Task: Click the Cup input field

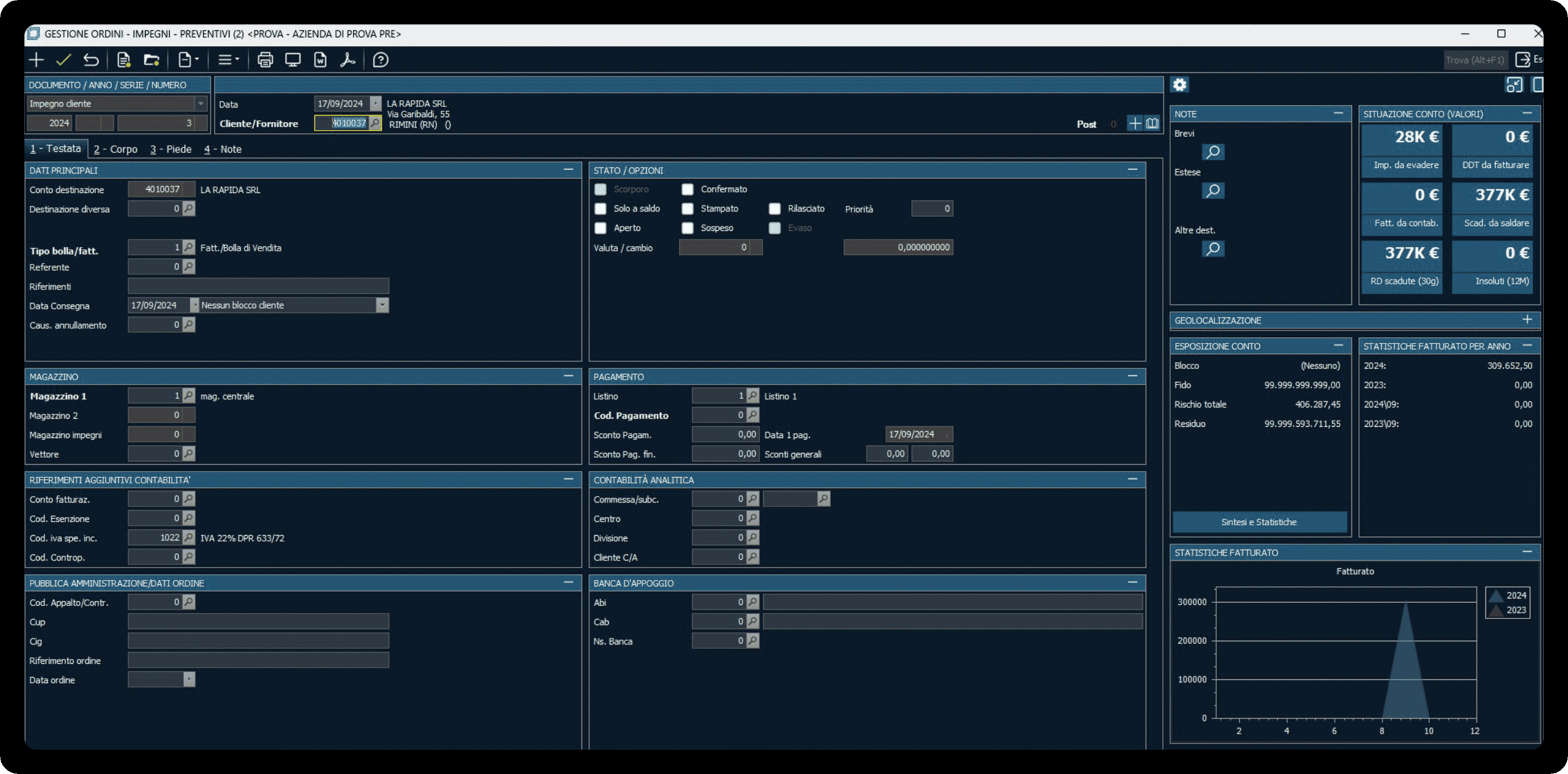Action: (258, 622)
